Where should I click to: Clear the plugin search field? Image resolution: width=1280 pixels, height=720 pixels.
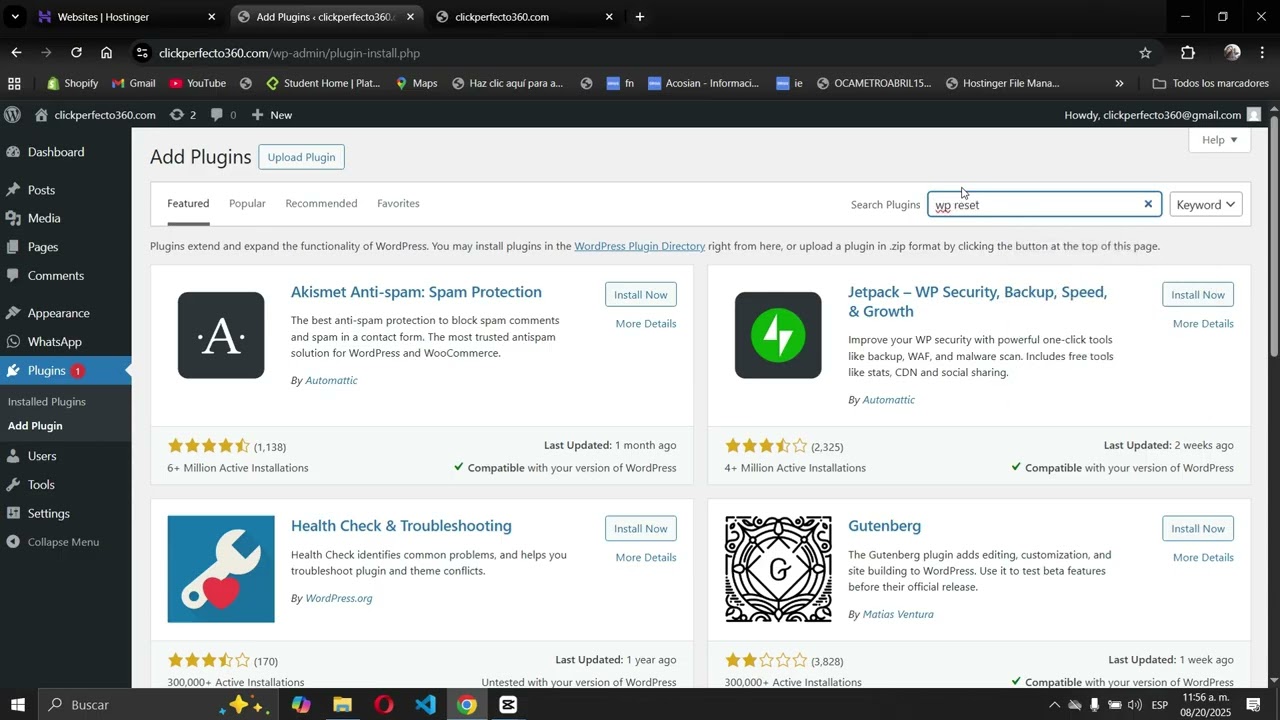tap(1148, 204)
